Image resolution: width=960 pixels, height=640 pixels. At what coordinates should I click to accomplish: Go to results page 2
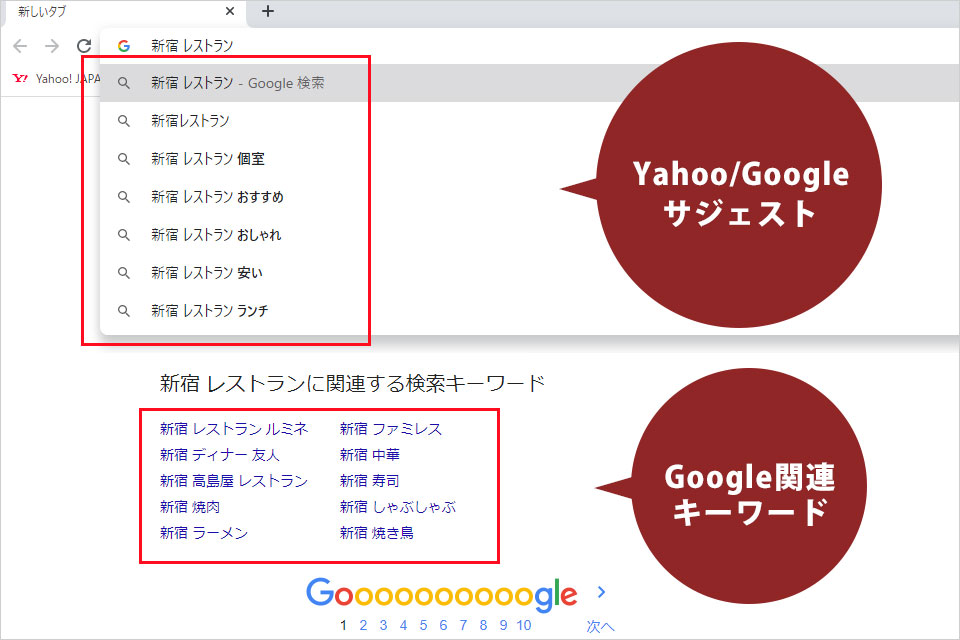point(364,626)
